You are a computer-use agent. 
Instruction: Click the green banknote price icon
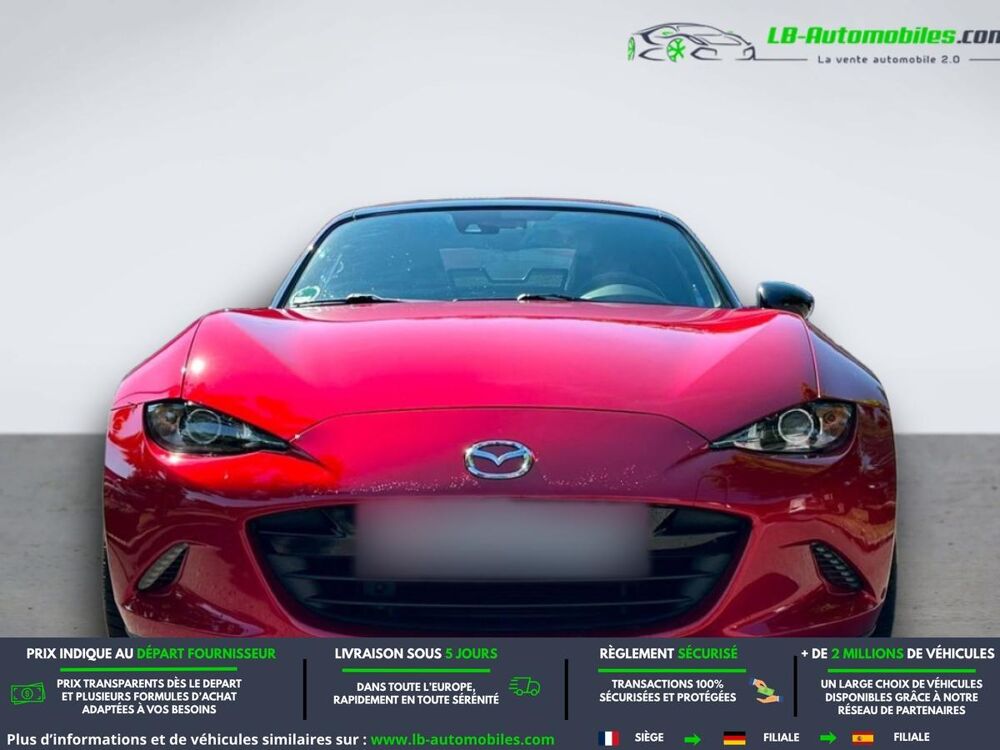pyautogui.click(x=27, y=693)
